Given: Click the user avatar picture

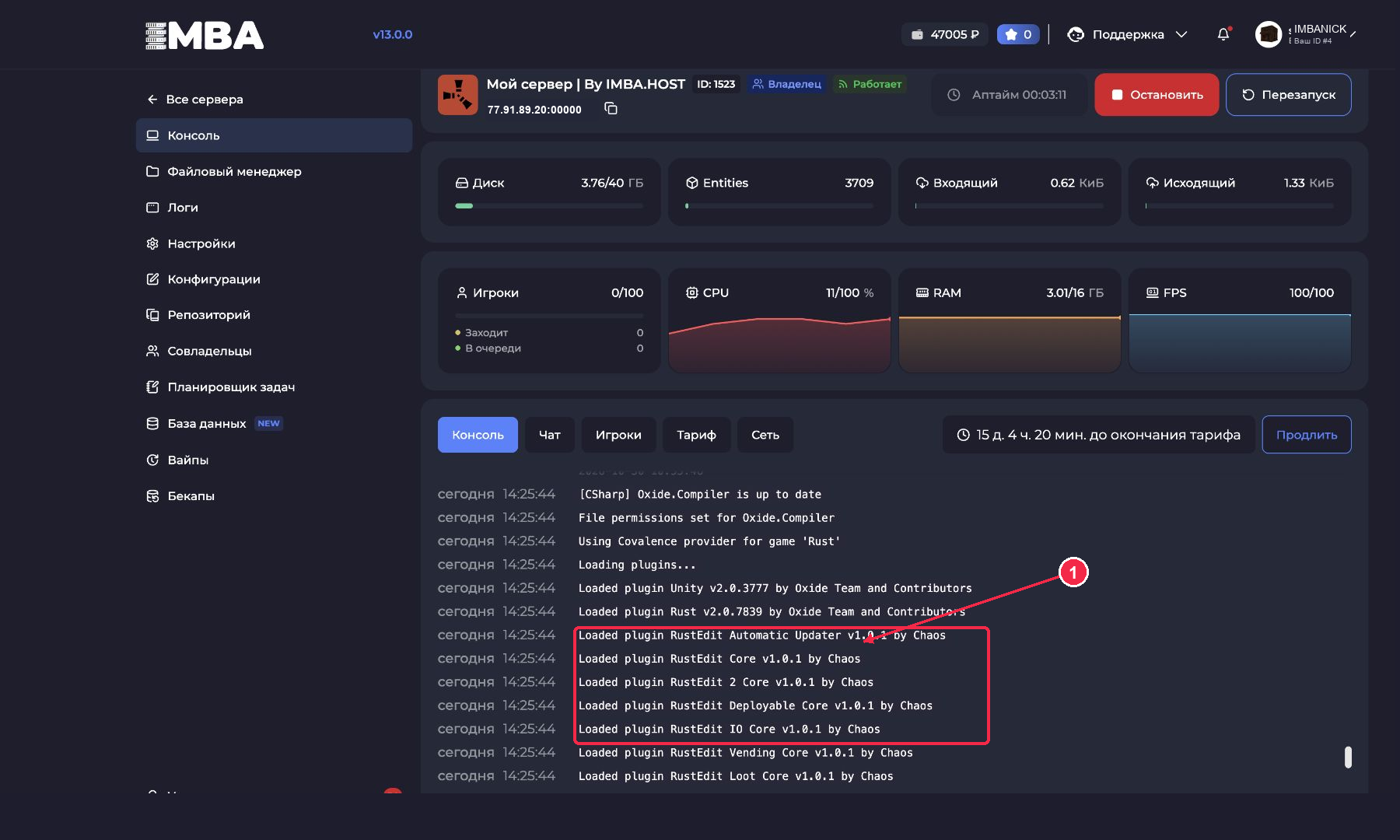Looking at the screenshot, I should [x=1269, y=34].
